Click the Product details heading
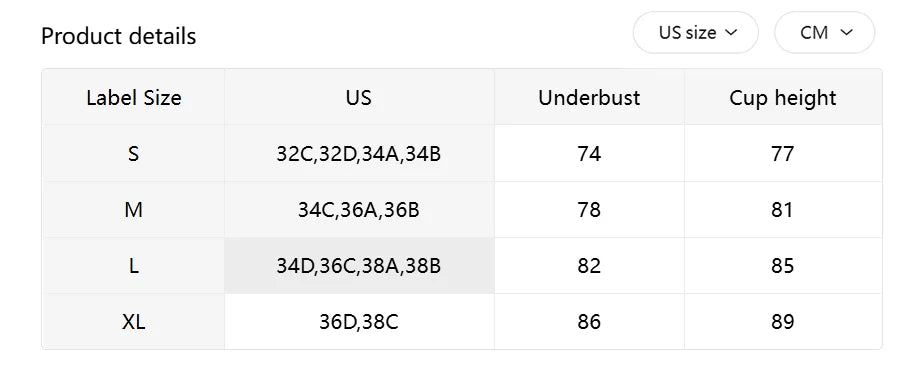The height and width of the screenshot is (369, 923). coord(118,36)
